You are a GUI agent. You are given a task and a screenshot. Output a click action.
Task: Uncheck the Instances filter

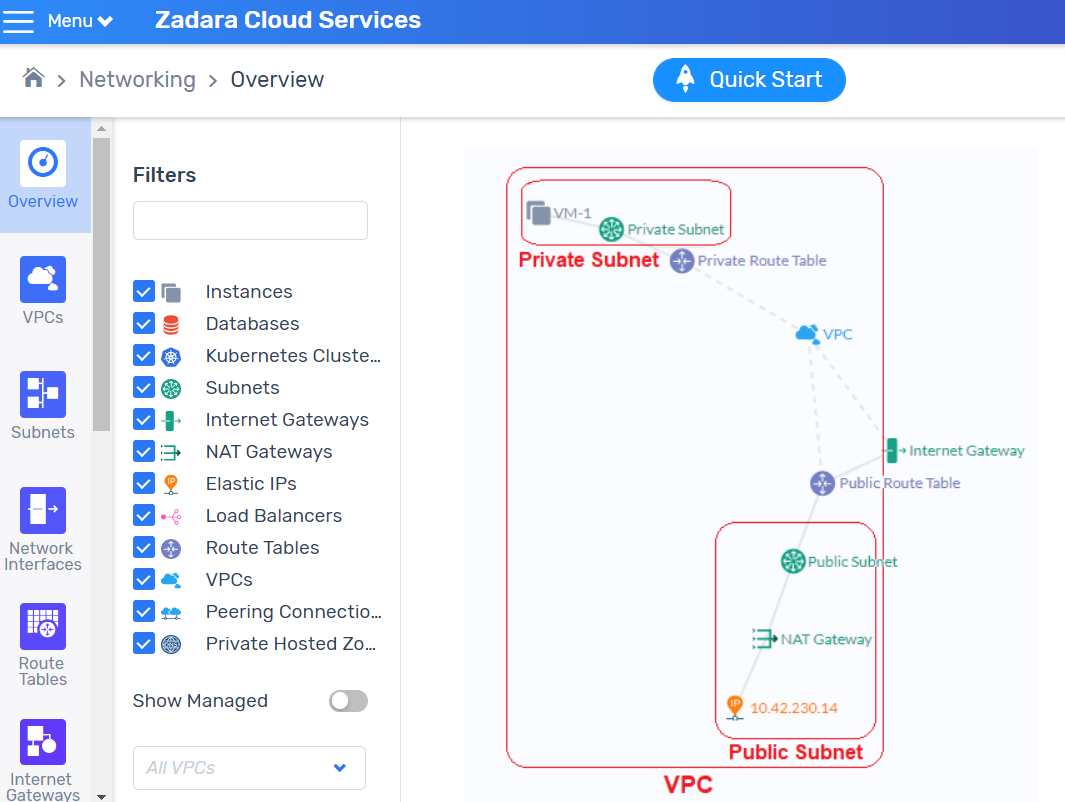[144, 291]
